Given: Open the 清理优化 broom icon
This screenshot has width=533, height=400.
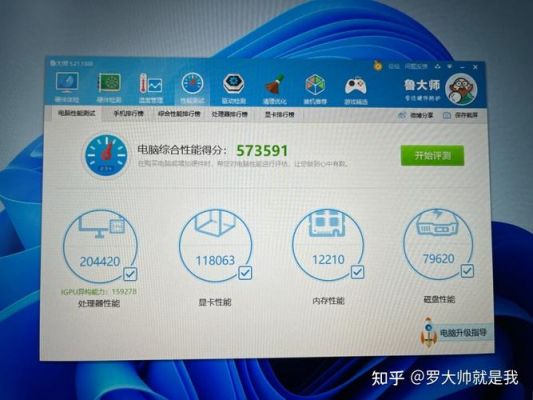Looking at the screenshot, I should [x=274, y=84].
